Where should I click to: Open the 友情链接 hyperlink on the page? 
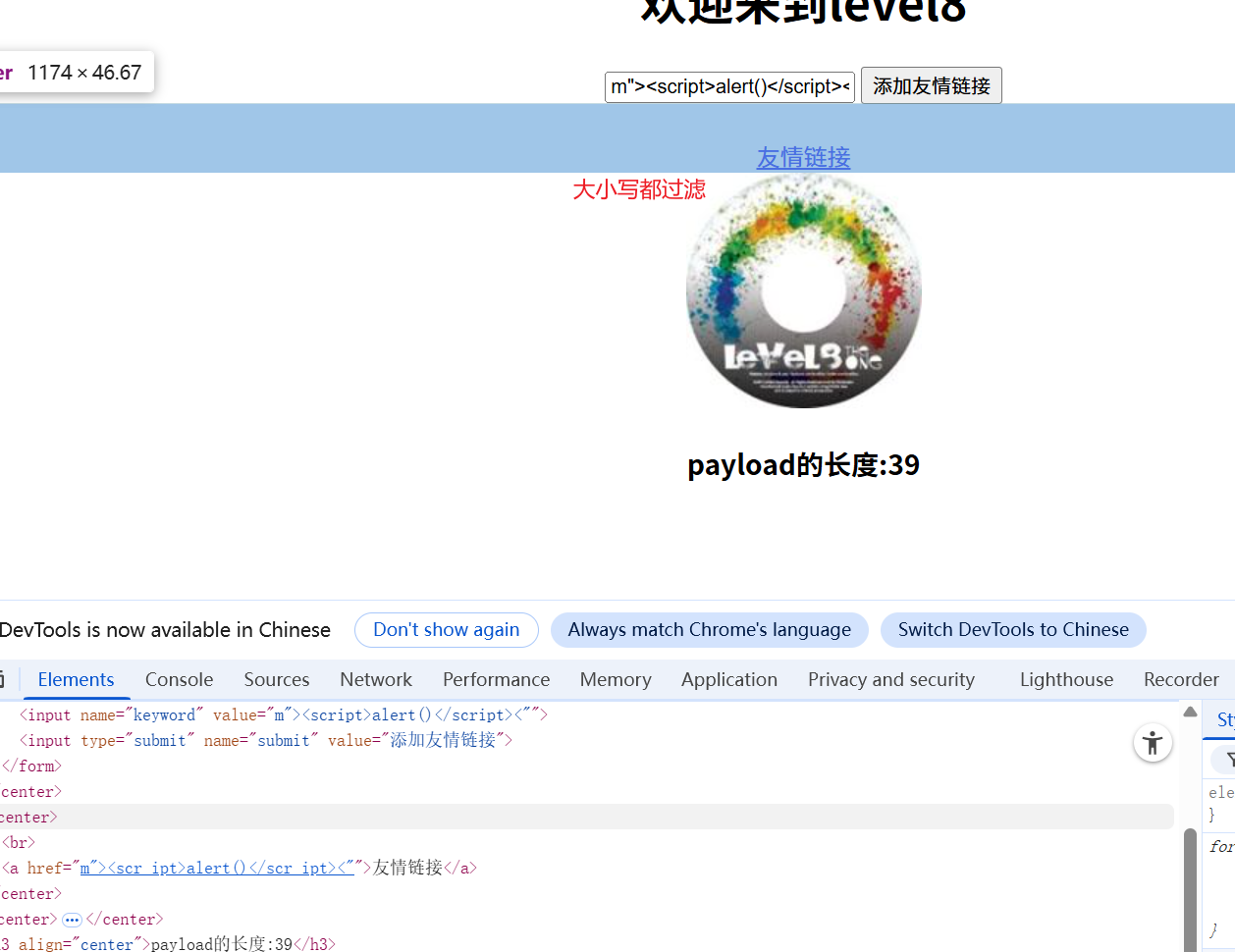click(803, 157)
